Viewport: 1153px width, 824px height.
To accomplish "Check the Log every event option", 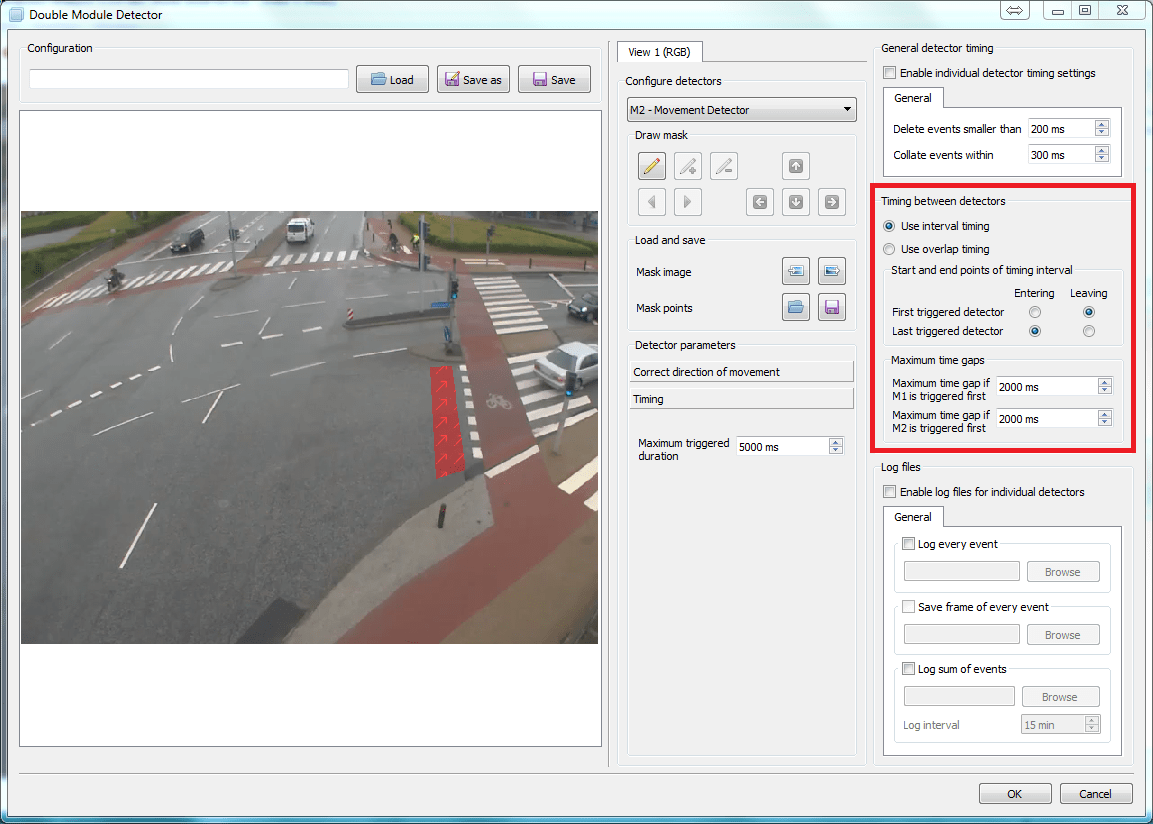I will [909, 544].
